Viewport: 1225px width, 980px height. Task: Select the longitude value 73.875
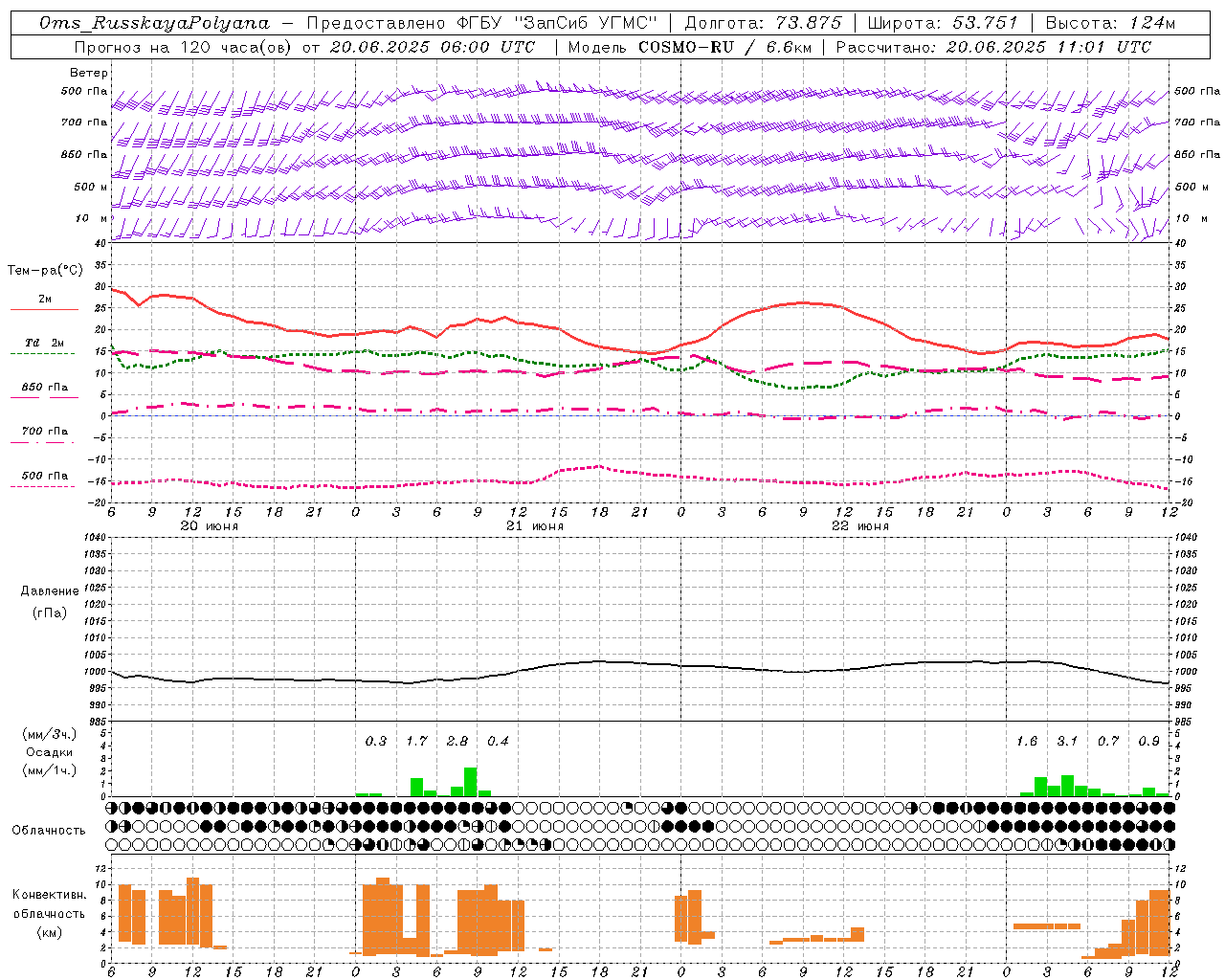click(x=810, y=23)
